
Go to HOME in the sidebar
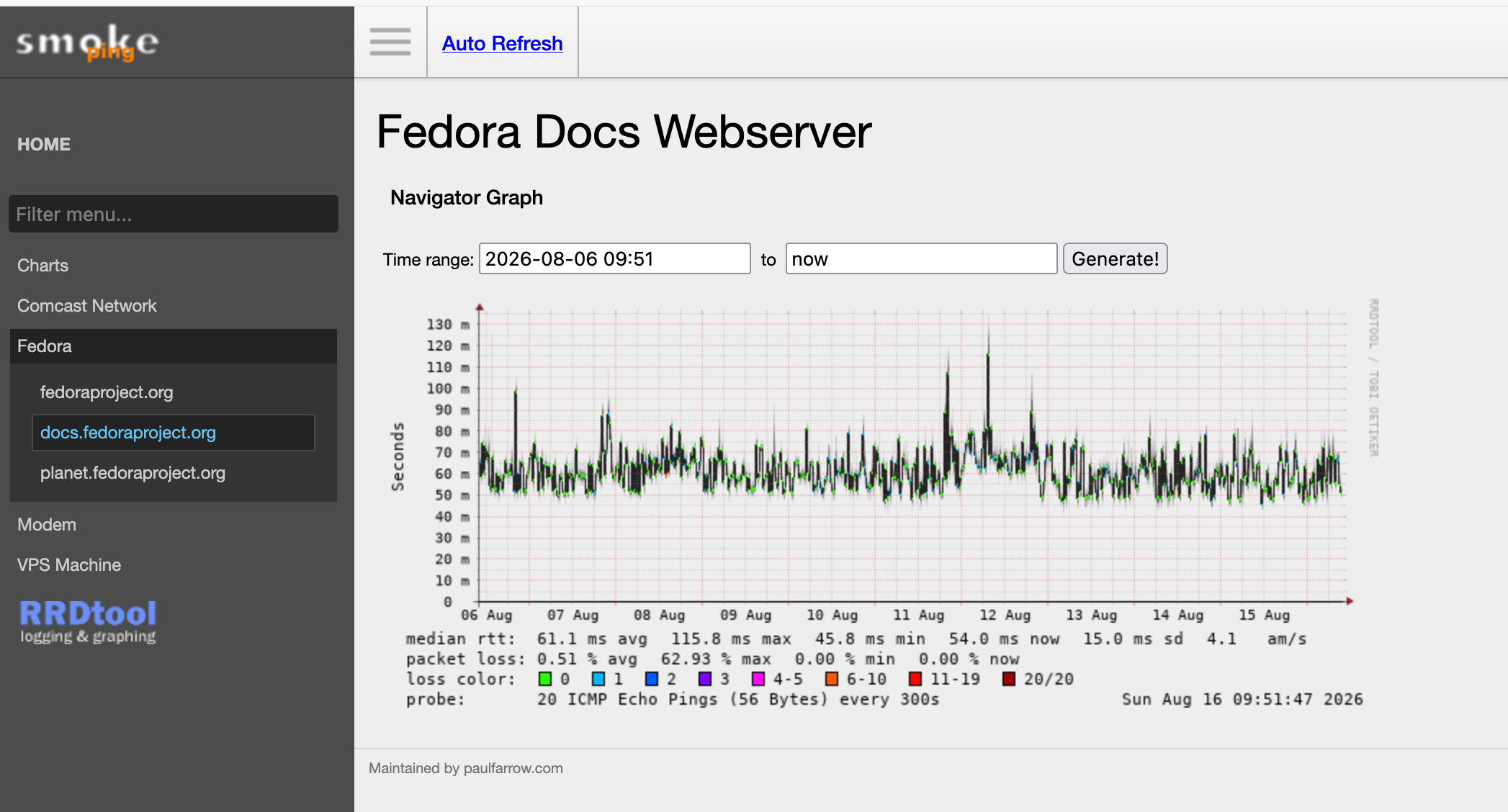click(44, 144)
